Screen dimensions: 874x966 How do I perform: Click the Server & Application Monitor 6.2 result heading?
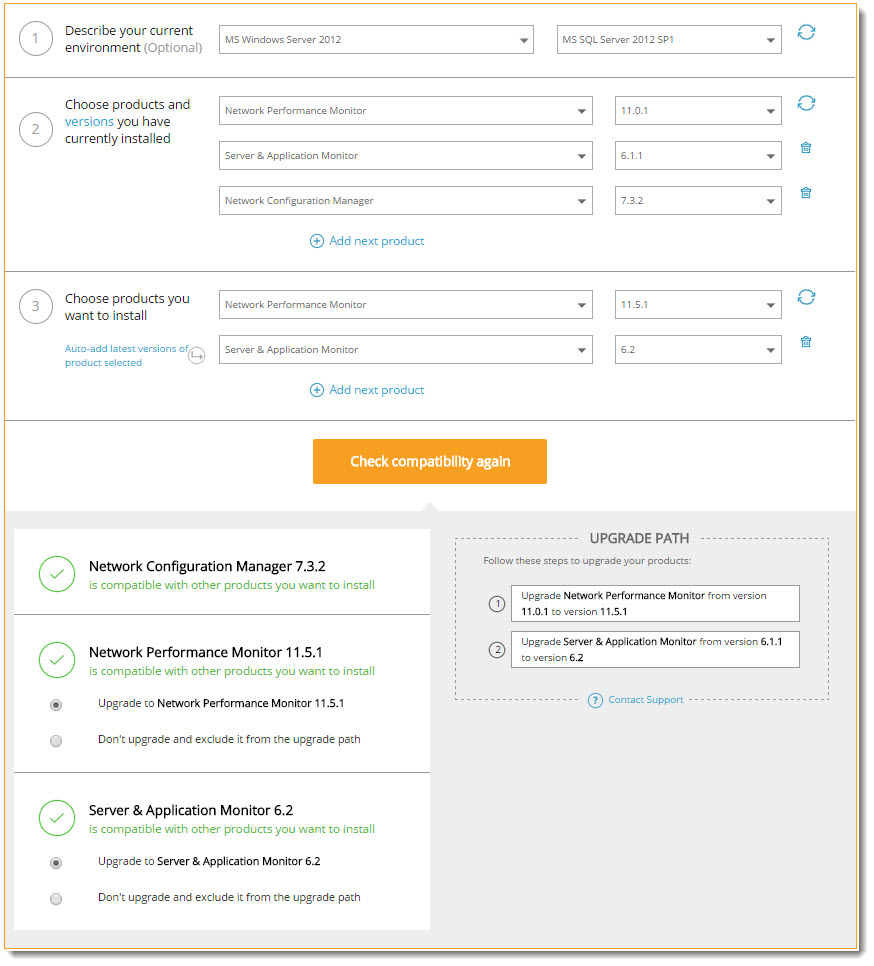191,810
